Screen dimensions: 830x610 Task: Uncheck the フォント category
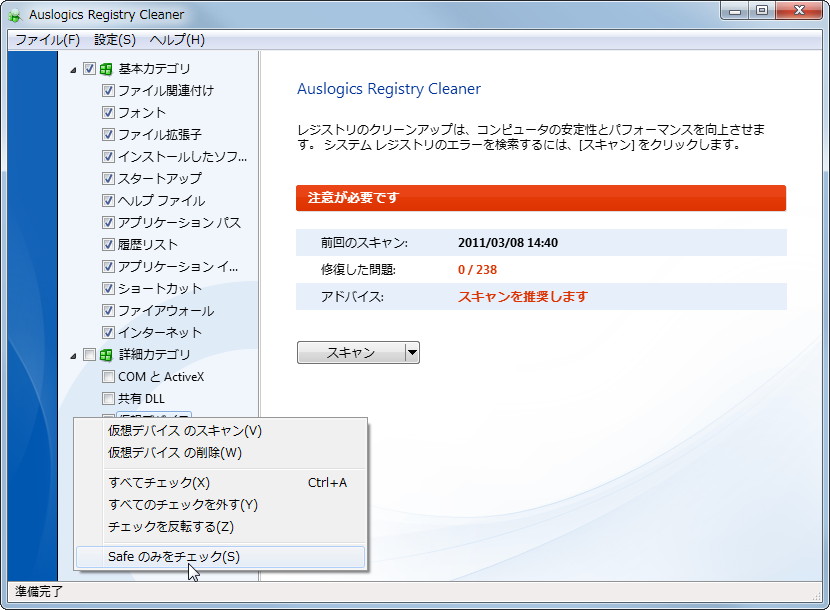pos(107,112)
